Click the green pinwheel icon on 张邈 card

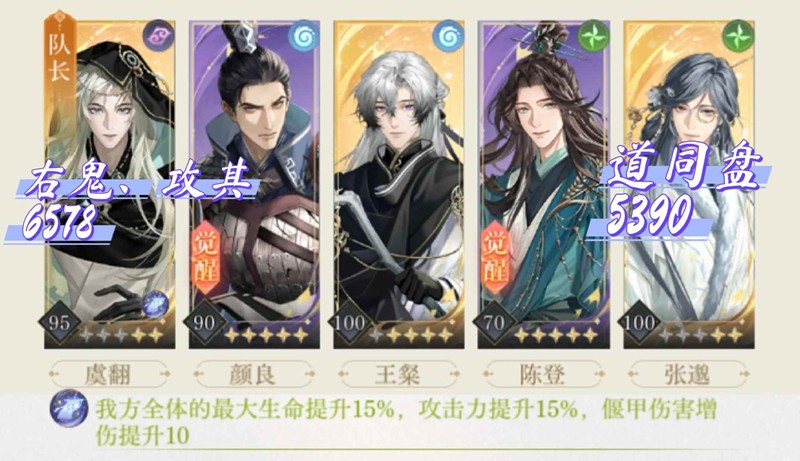click(738, 37)
